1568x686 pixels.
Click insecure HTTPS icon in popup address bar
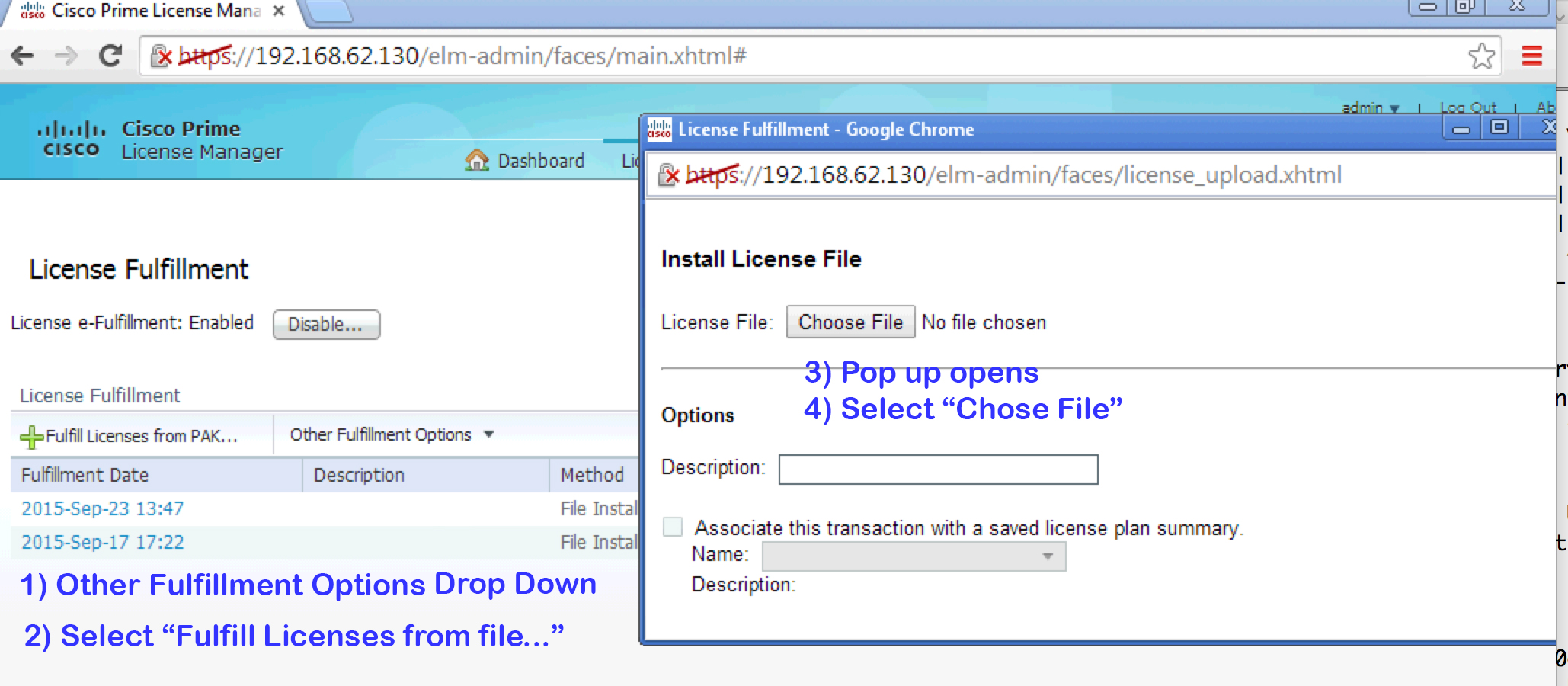pyautogui.click(x=668, y=175)
